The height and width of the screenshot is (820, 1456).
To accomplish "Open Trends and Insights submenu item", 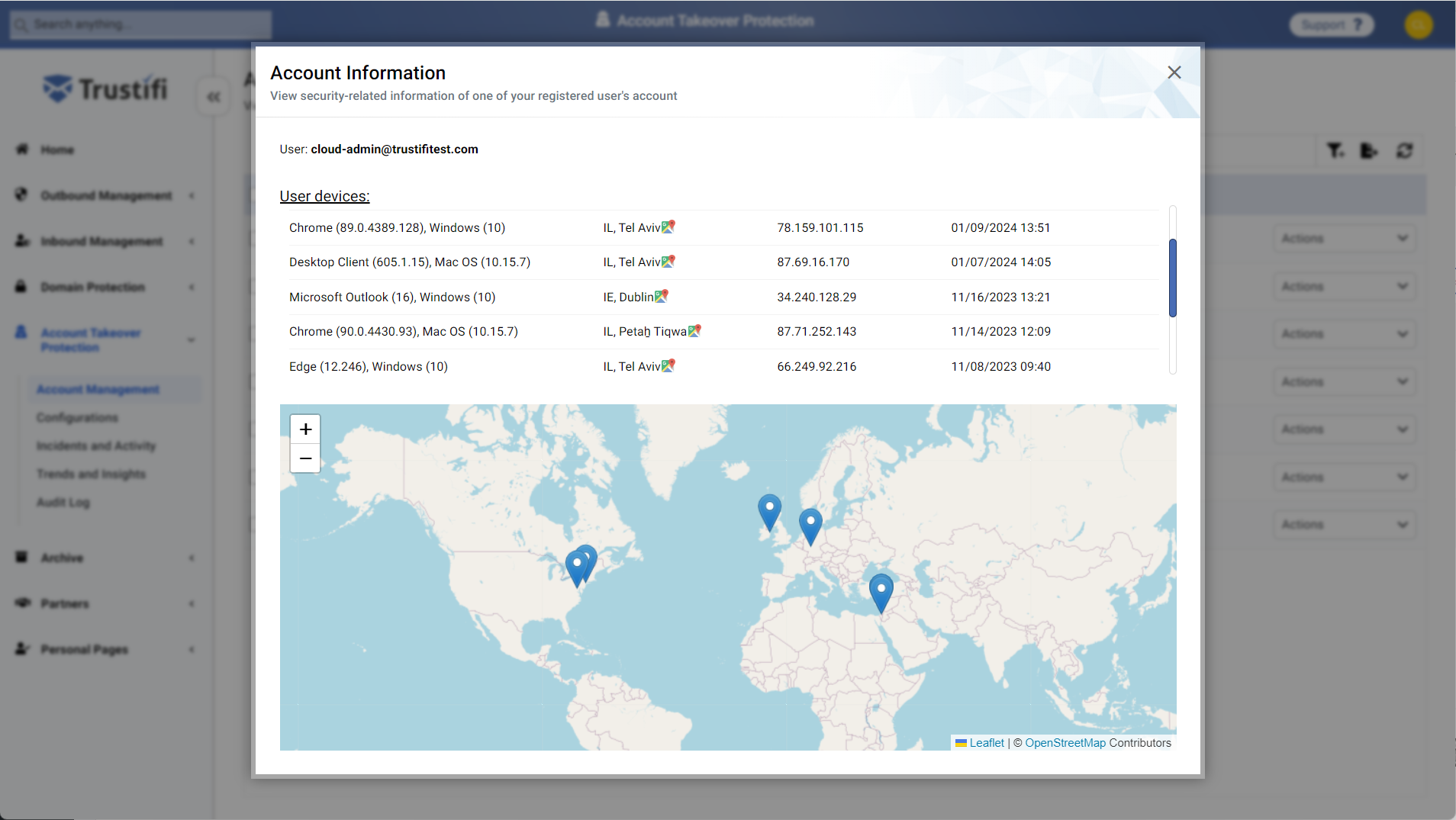I will coord(91,474).
